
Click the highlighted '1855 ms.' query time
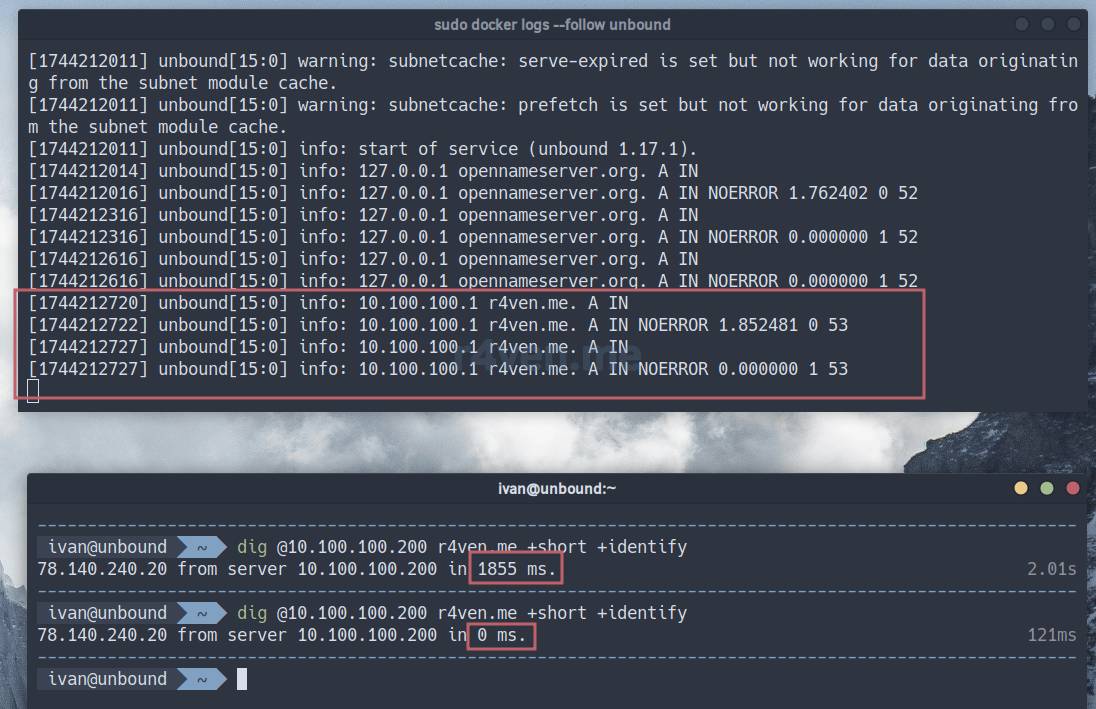517,569
